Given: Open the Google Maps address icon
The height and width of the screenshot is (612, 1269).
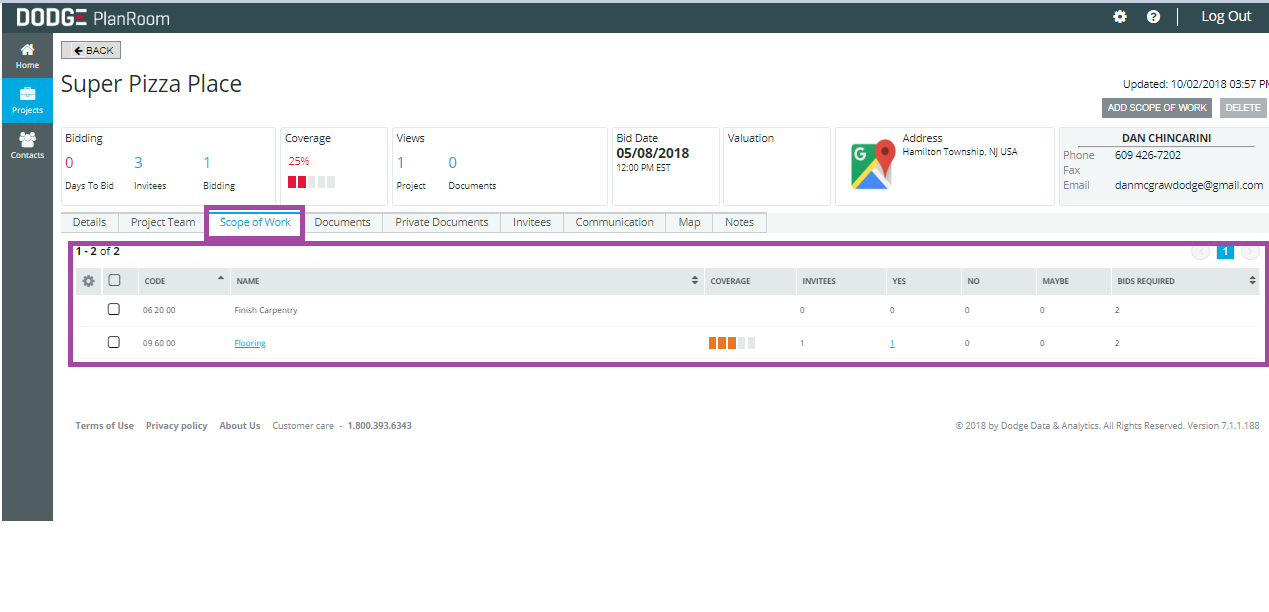Looking at the screenshot, I should point(871,165).
